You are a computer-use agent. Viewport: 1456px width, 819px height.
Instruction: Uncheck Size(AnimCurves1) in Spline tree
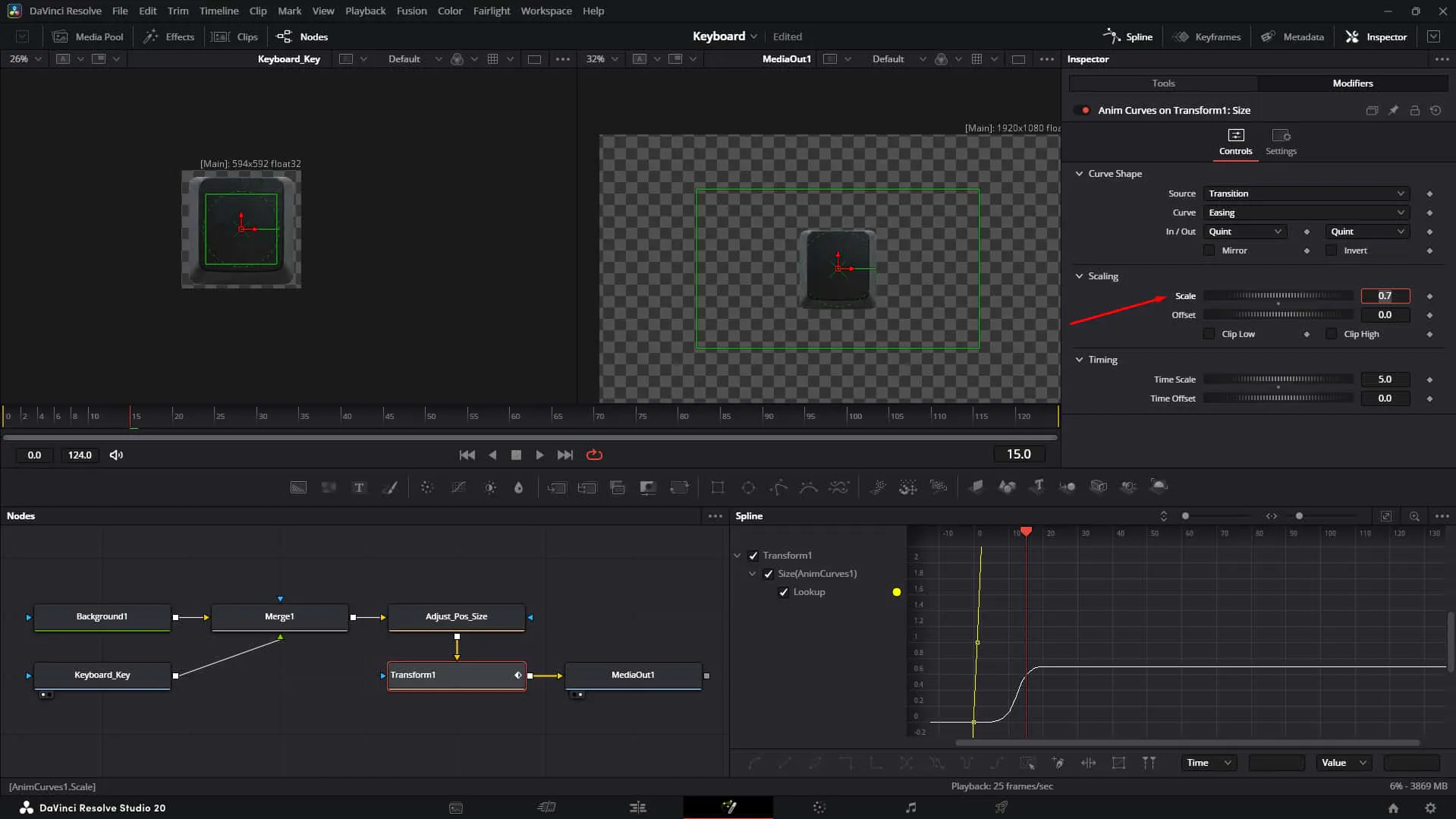point(769,574)
